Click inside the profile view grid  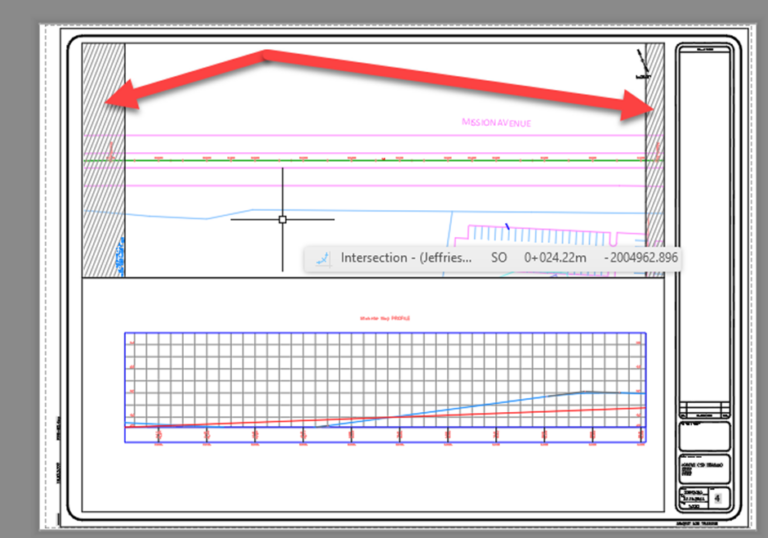[385, 380]
